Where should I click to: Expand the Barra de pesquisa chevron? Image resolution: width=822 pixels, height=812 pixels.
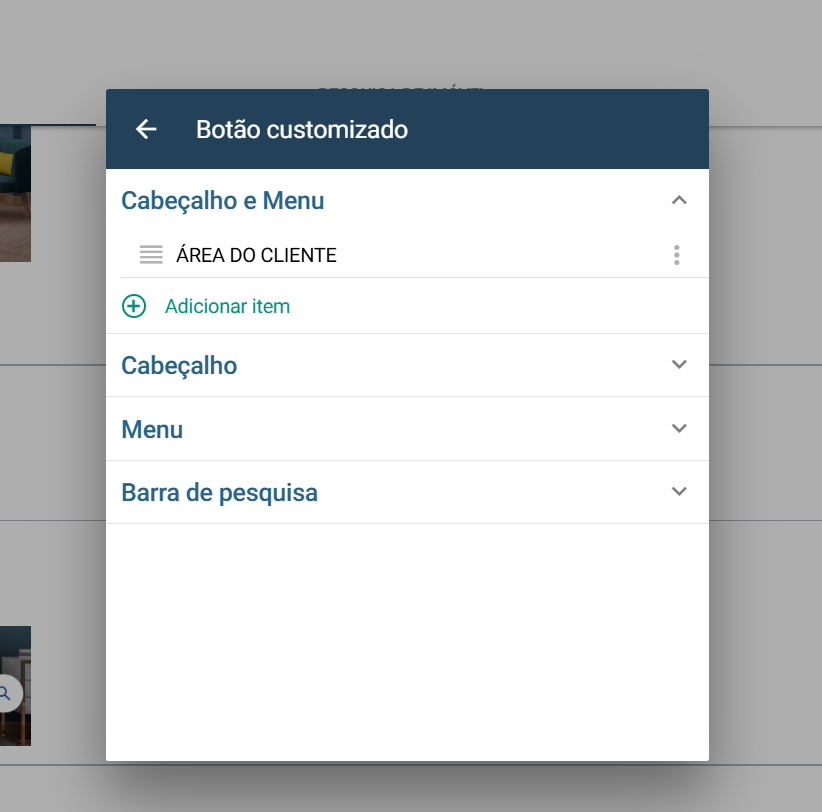click(x=679, y=491)
